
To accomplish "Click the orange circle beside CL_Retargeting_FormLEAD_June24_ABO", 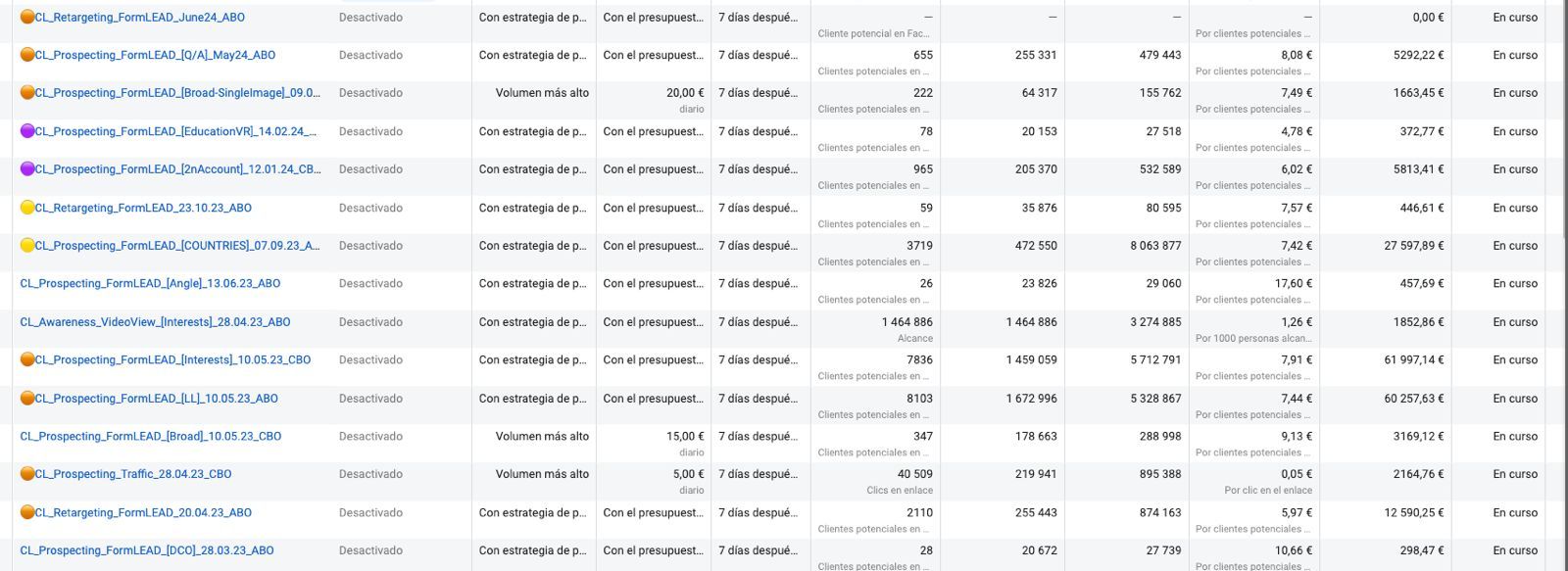I will point(27,17).
